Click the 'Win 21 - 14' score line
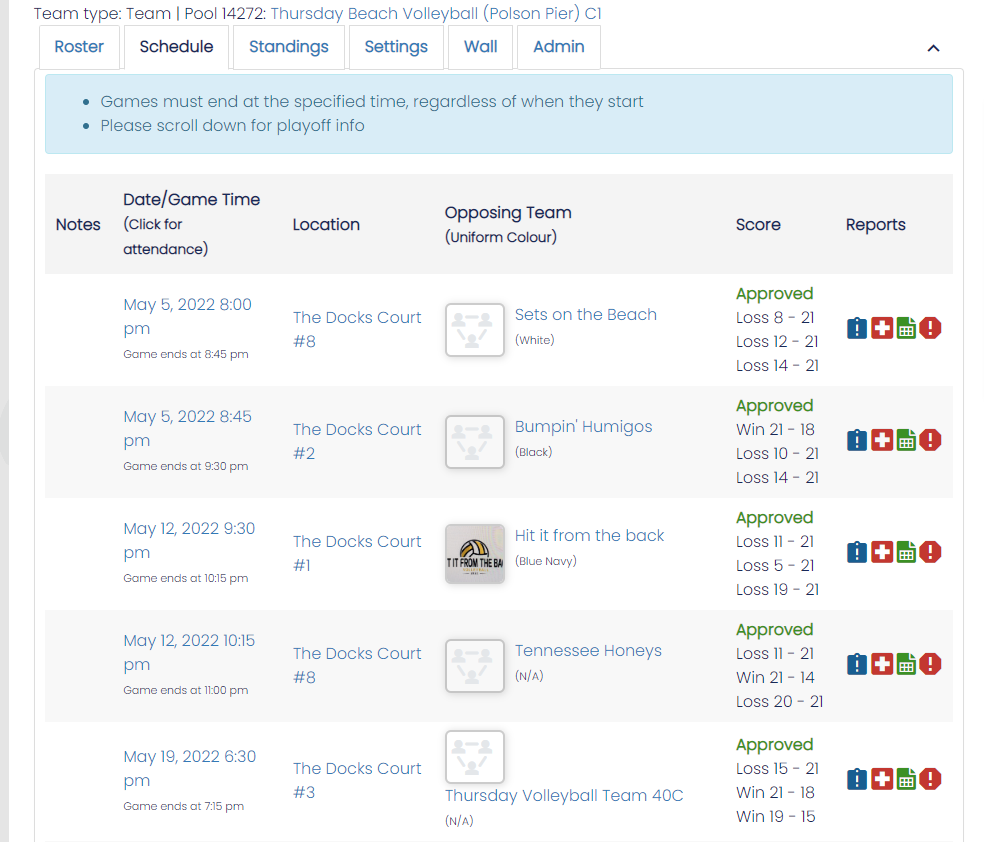This screenshot has width=984, height=842. [775, 678]
